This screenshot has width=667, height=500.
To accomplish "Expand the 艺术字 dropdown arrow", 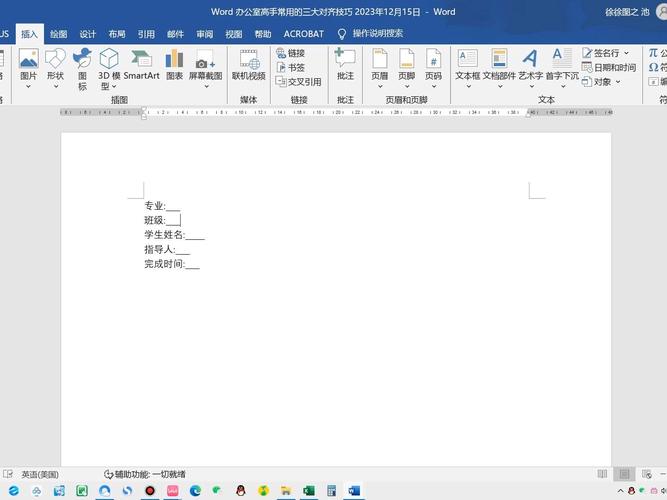I will (531, 86).
